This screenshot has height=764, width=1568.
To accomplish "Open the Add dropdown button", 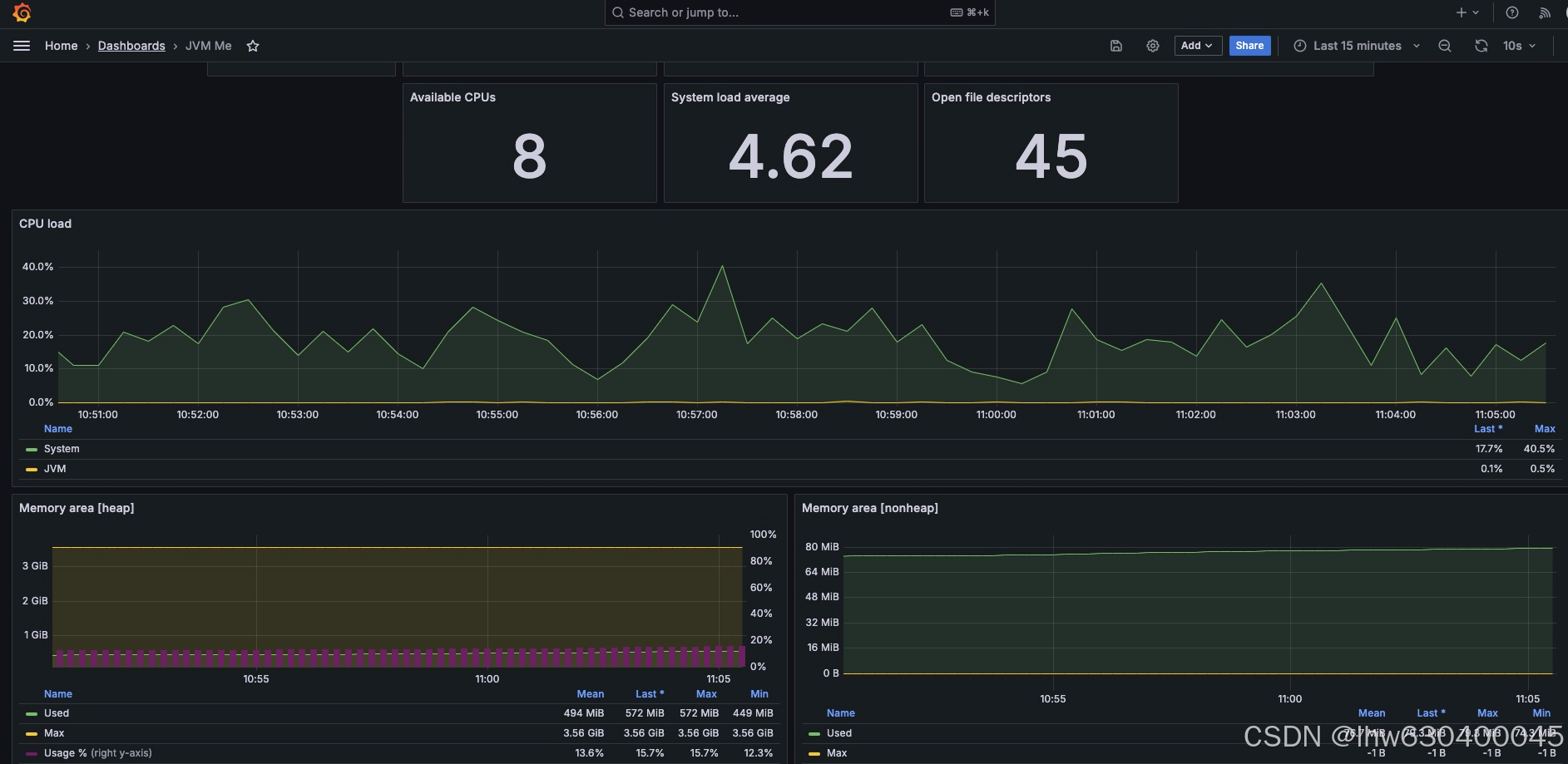I will pos(1197,46).
